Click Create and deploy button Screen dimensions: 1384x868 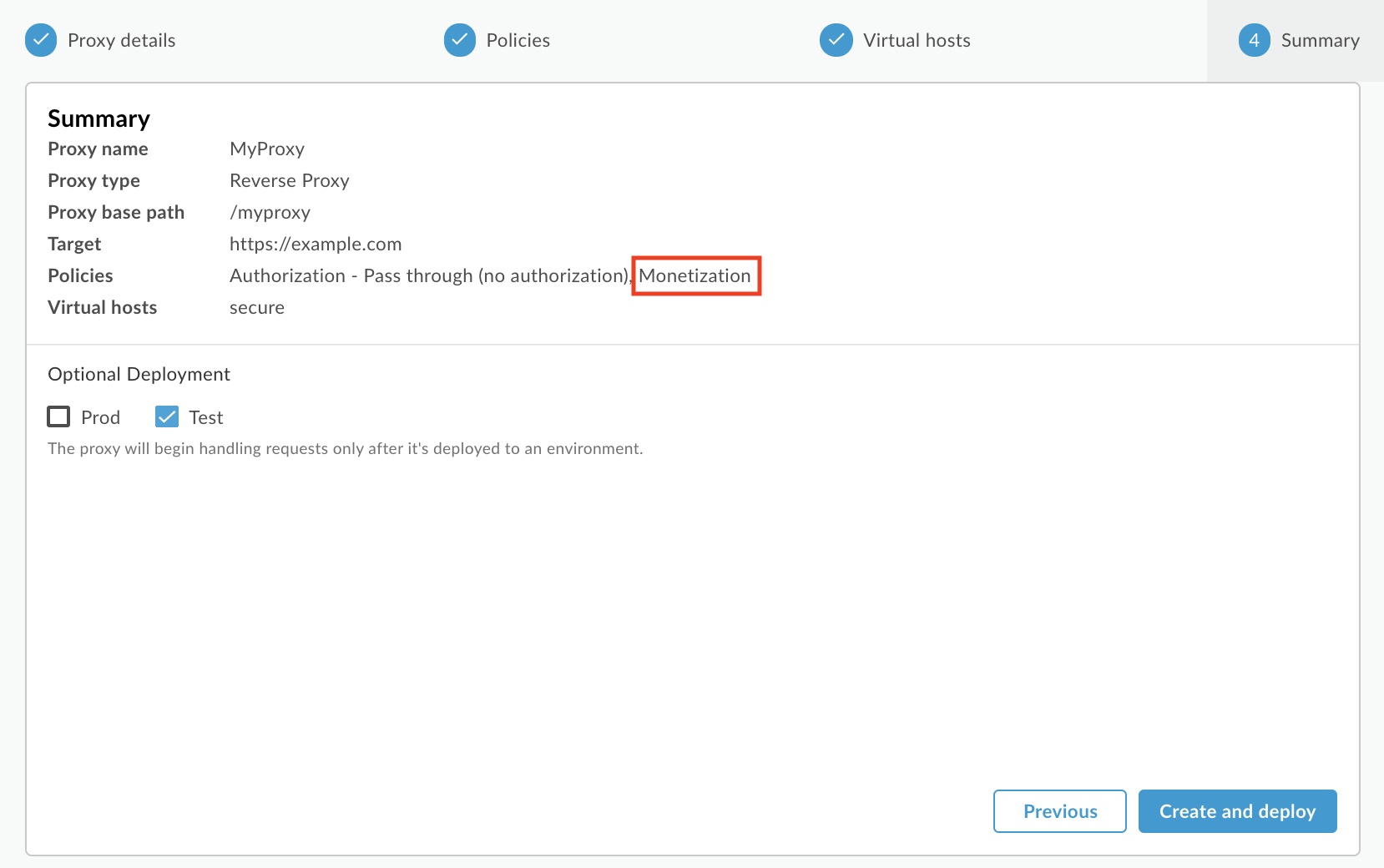click(1237, 811)
